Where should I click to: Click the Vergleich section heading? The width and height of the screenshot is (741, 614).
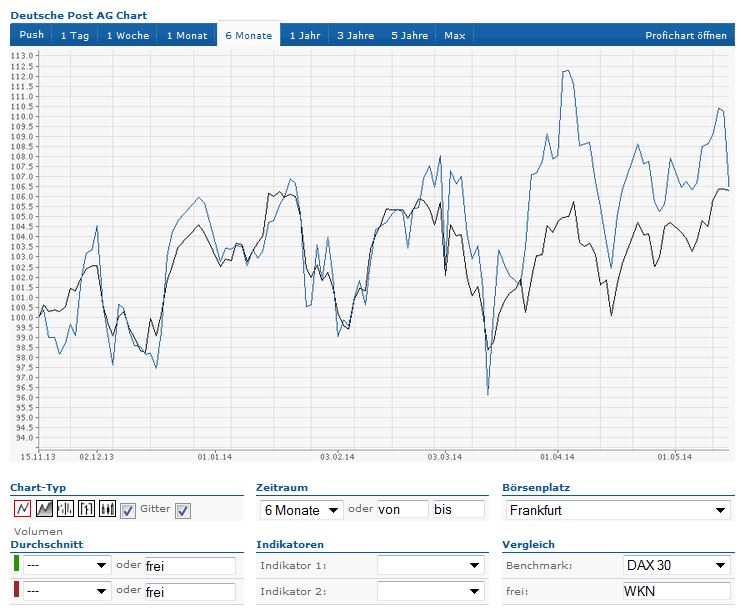528,544
